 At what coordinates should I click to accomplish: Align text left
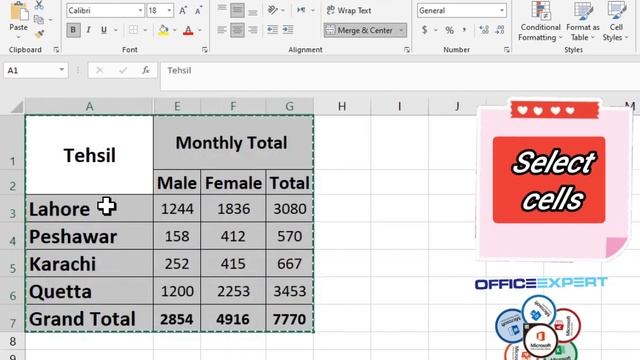pos(222,30)
